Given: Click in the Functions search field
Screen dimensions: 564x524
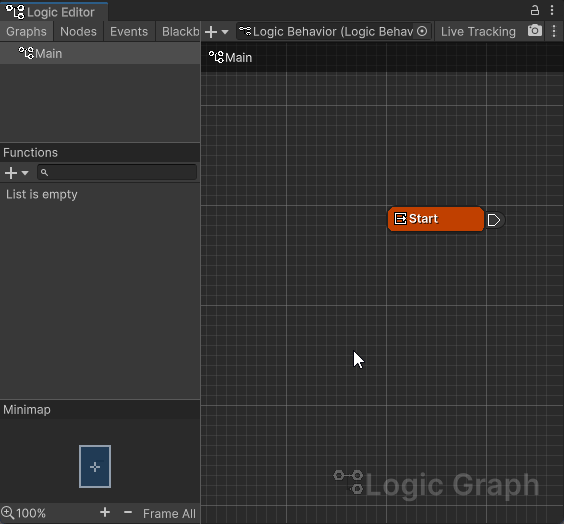Looking at the screenshot, I should [x=117, y=172].
